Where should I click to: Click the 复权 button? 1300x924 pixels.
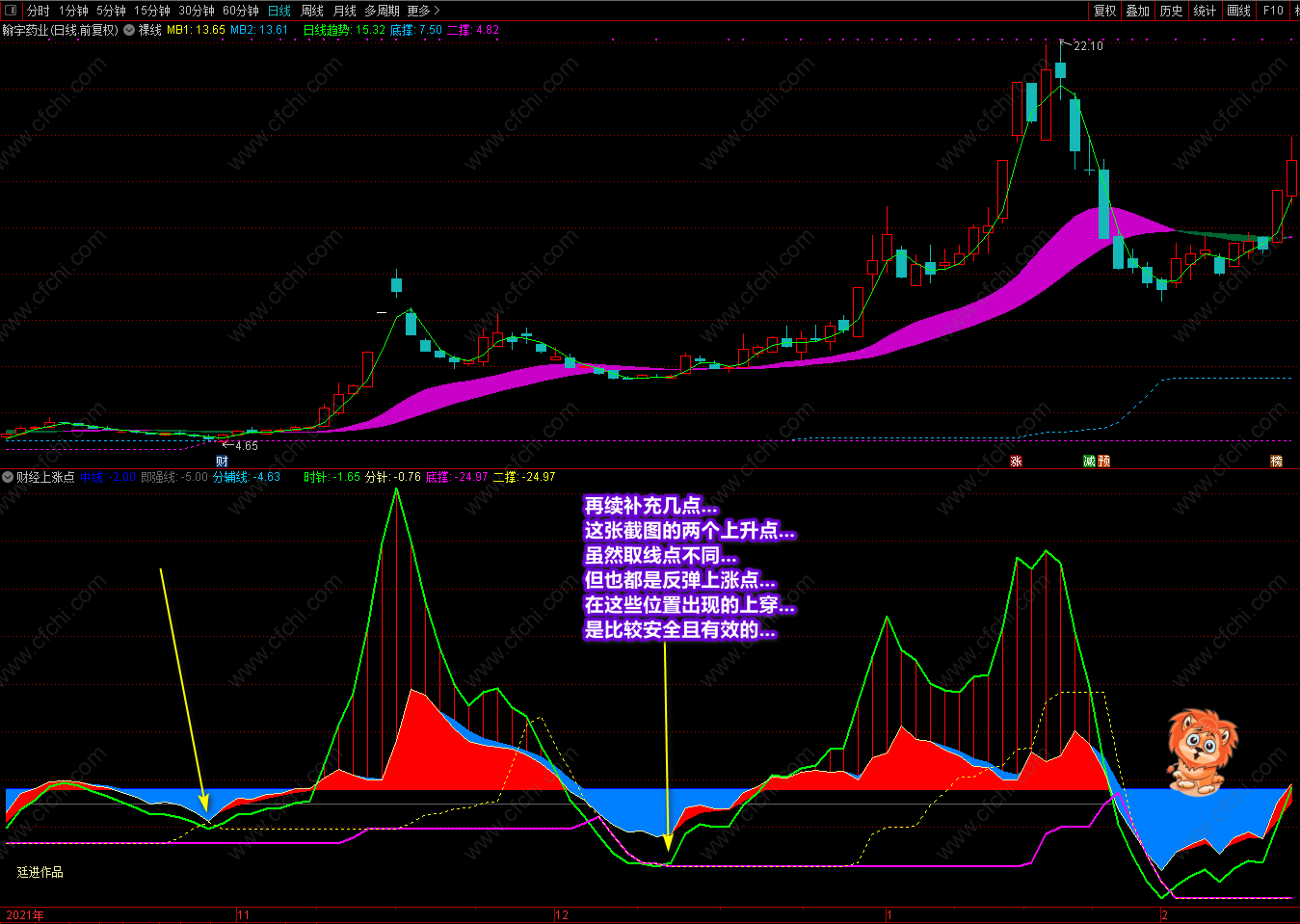1104,11
